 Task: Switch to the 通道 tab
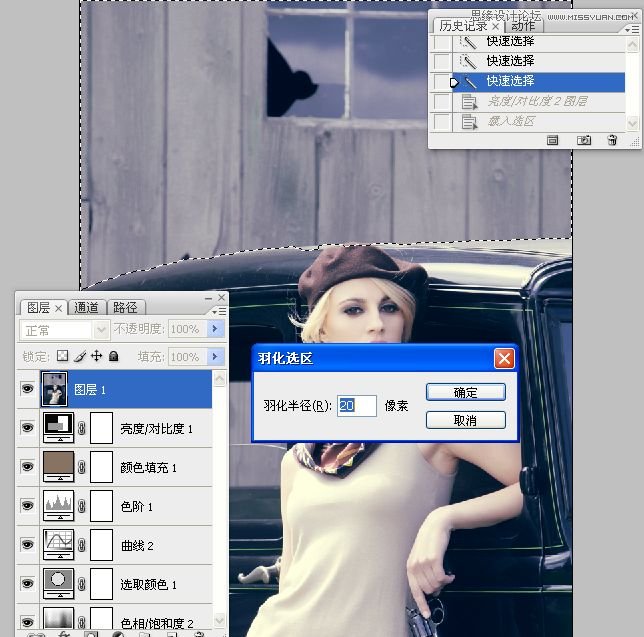(x=87, y=308)
